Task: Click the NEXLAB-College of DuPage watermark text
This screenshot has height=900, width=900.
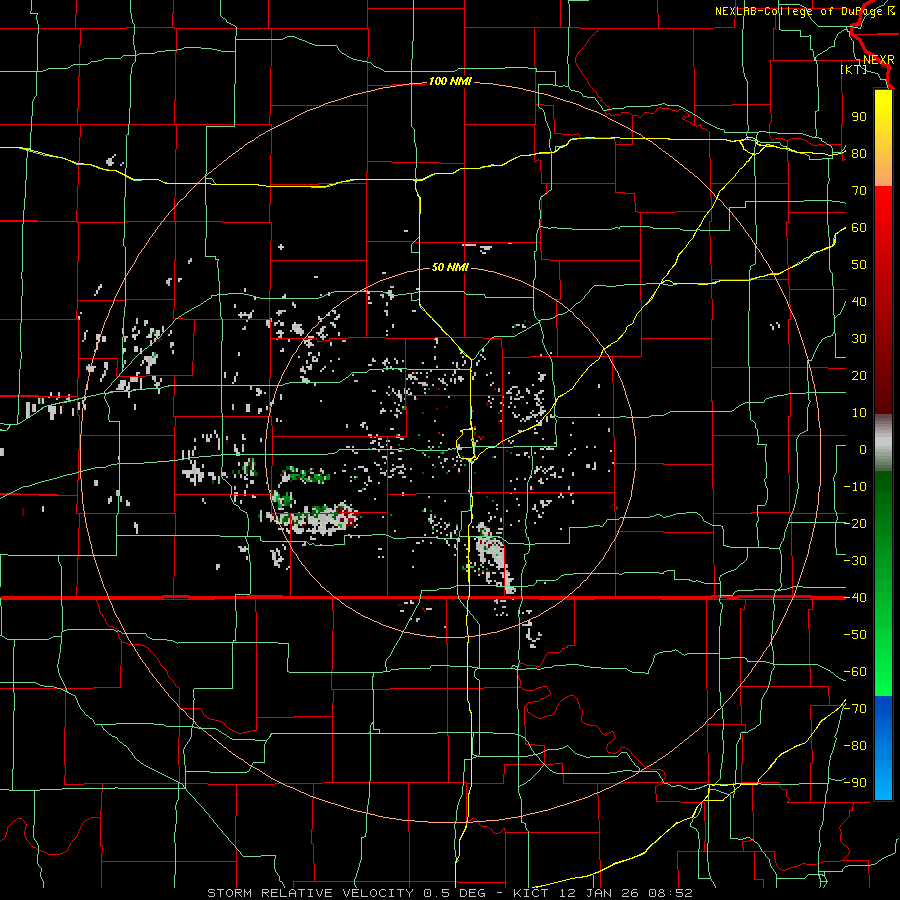Action: (801, 11)
